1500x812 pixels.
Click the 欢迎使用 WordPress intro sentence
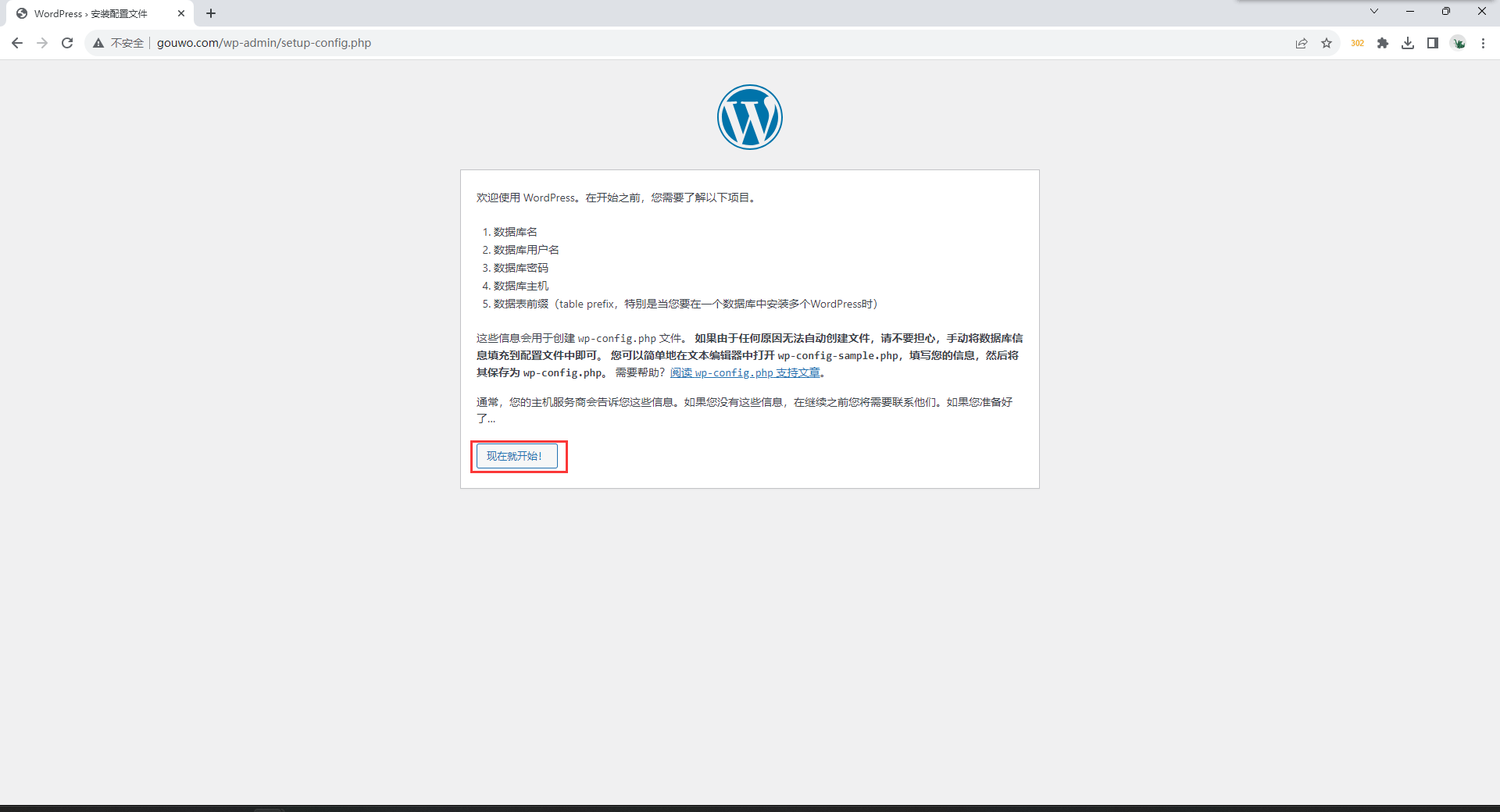pos(616,198)
